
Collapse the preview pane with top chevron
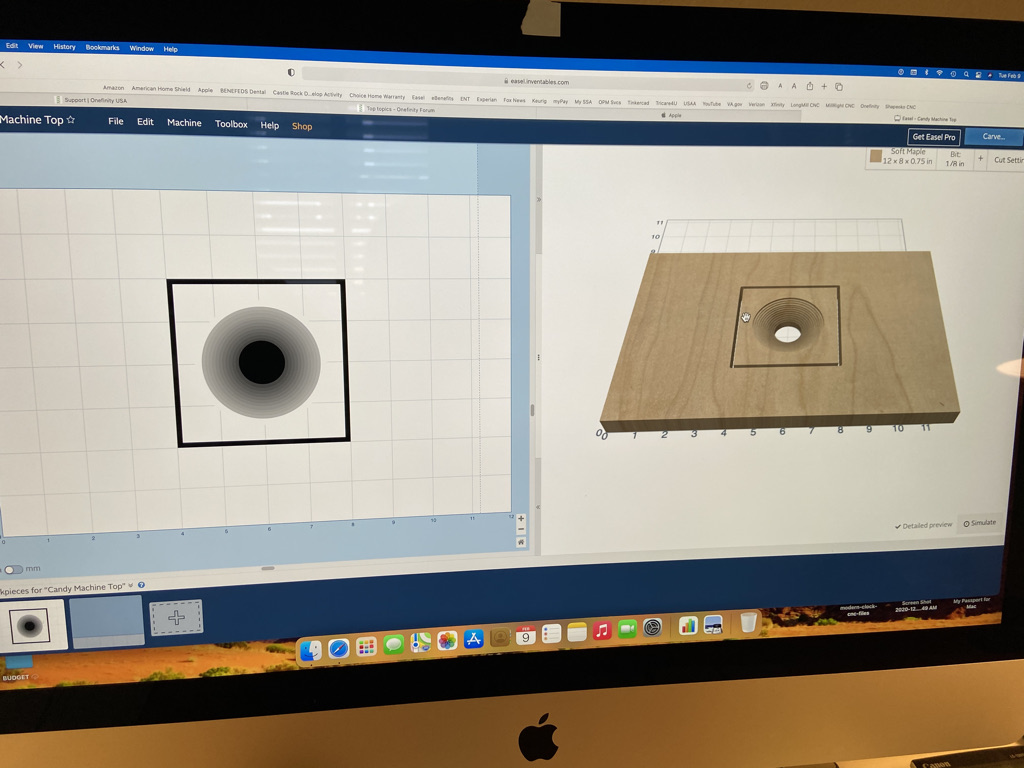[x=539, y=200]
